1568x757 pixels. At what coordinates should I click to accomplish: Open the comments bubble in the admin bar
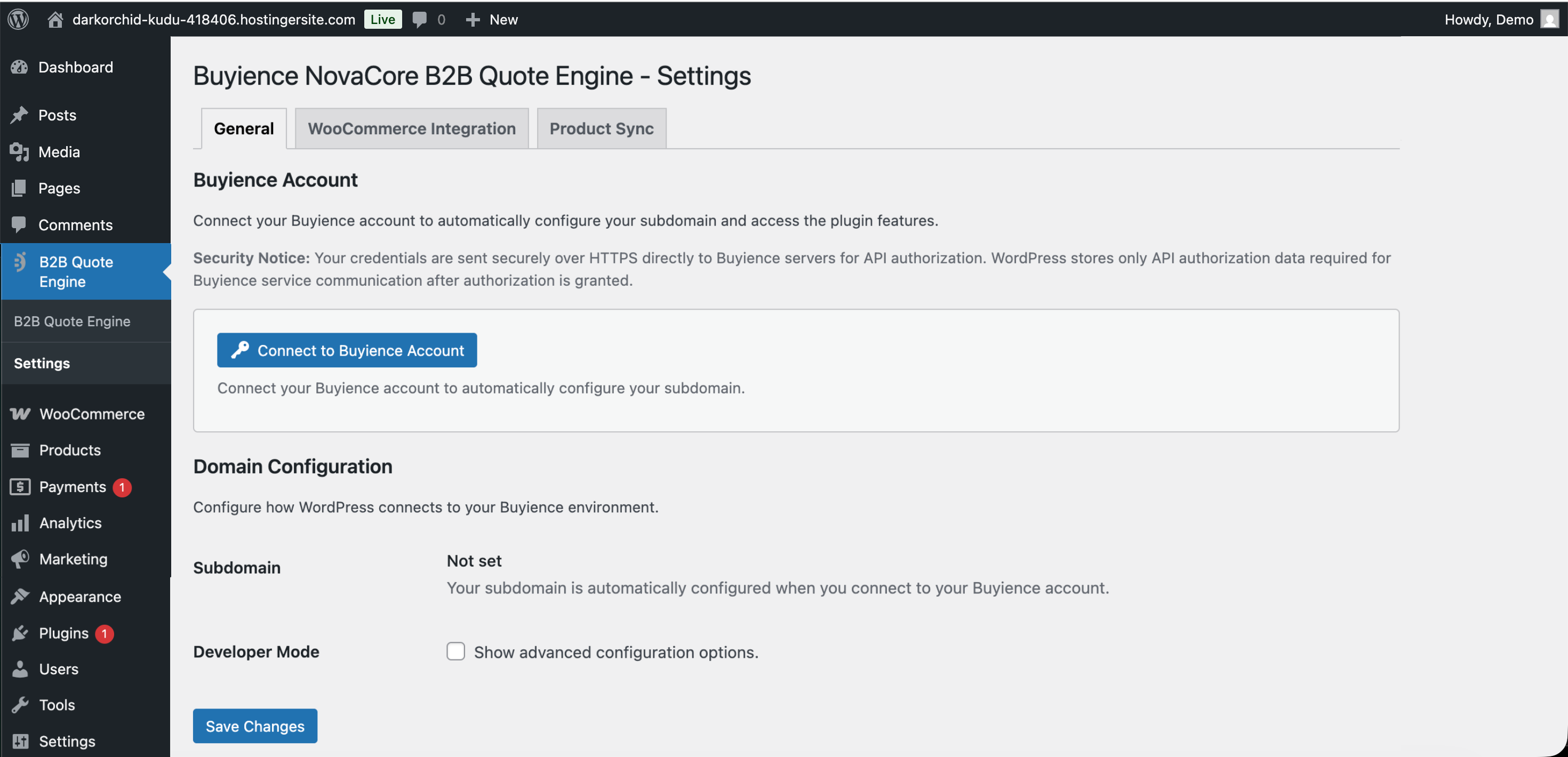[x=421, y=19]
